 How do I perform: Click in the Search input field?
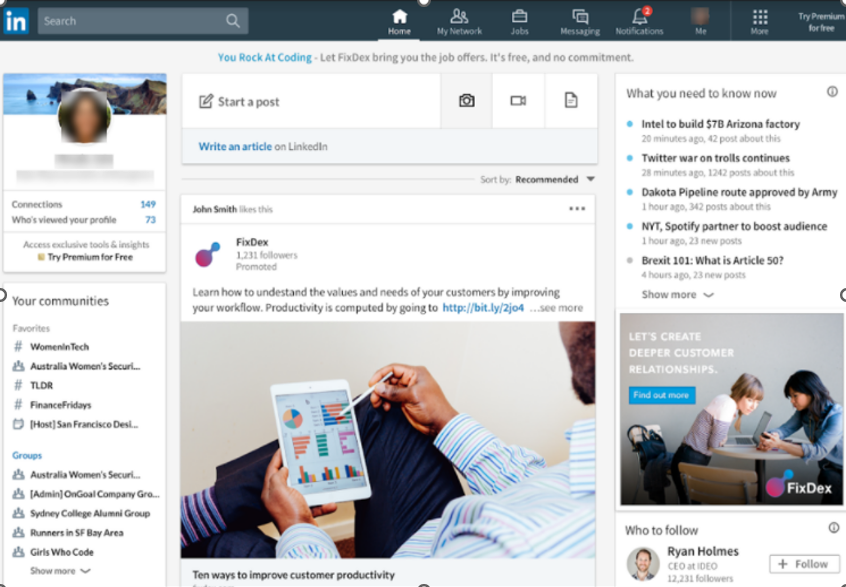click(132, 20)
